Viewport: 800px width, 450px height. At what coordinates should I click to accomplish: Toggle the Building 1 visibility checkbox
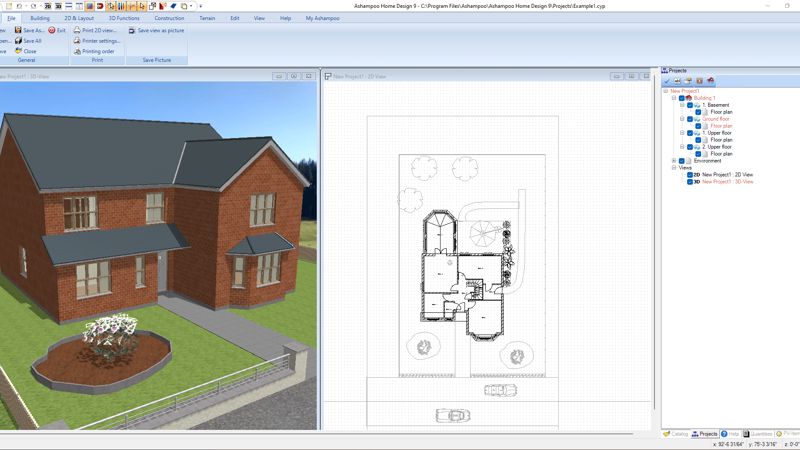point(681,98)
